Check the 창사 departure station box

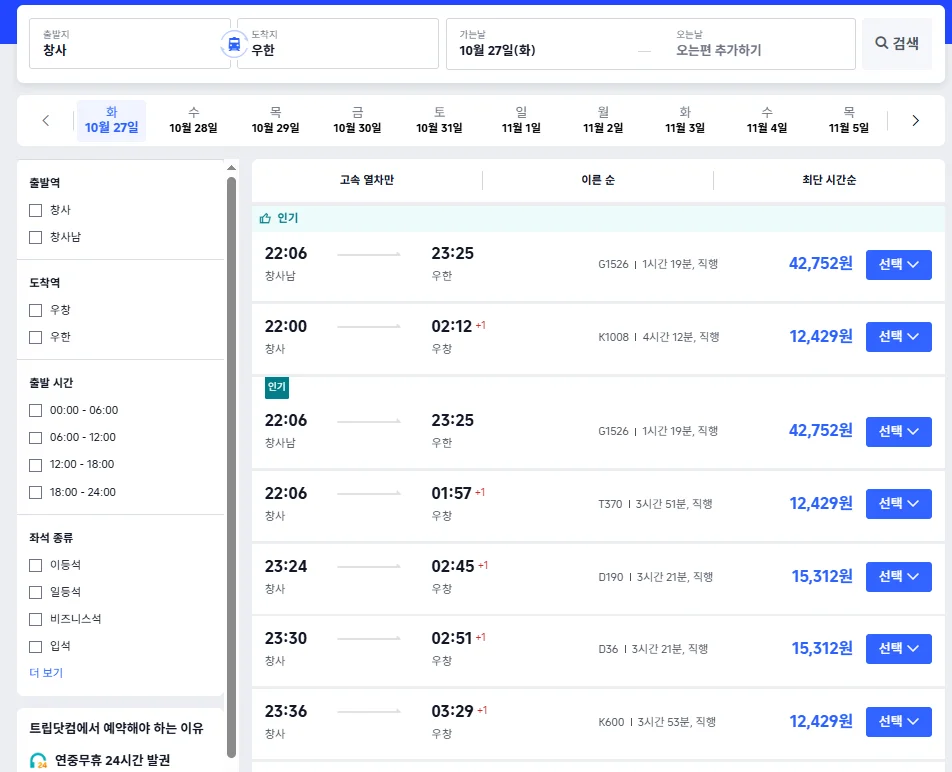coord(35,210)
